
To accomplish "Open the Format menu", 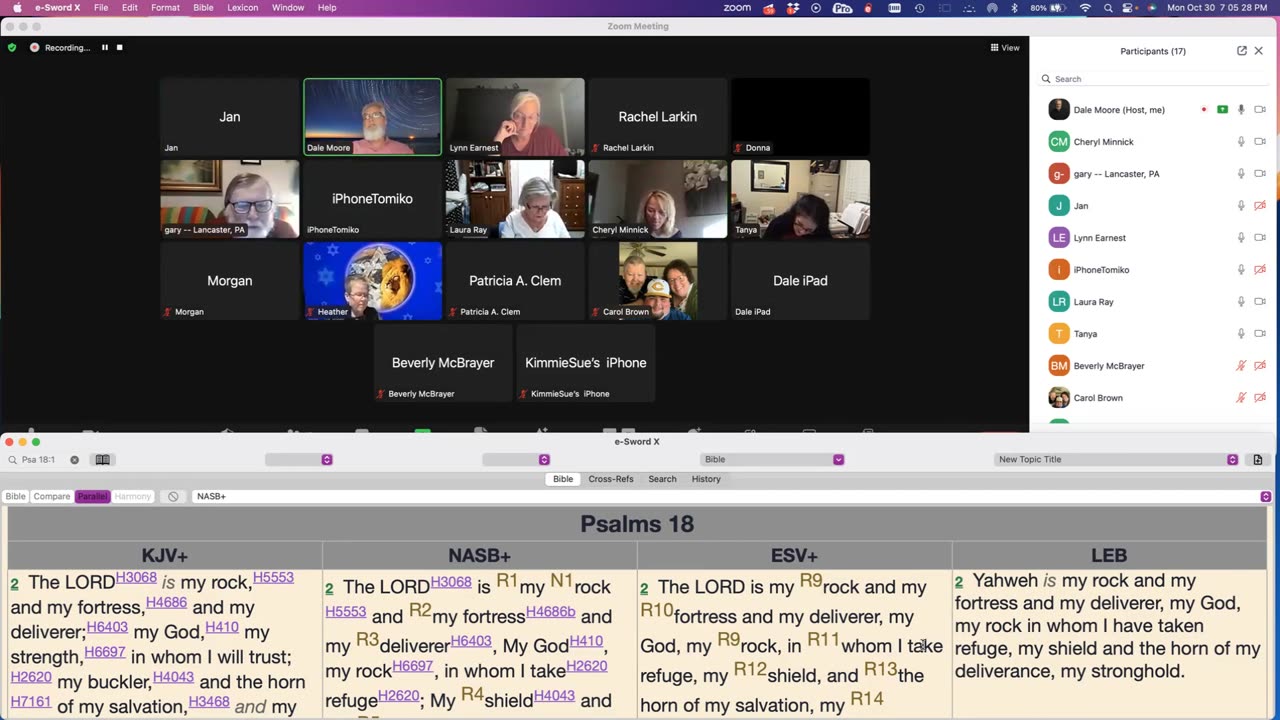I will (165, 7).
